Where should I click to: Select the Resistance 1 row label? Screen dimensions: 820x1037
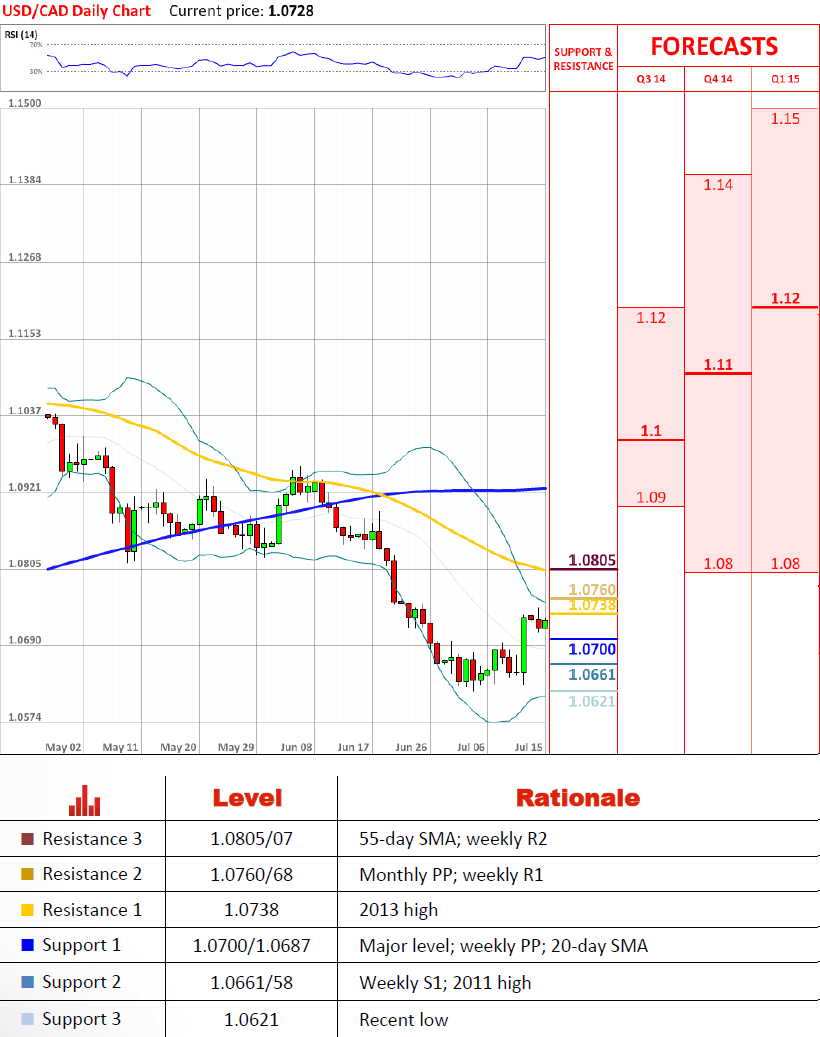(x=92, y=910)
